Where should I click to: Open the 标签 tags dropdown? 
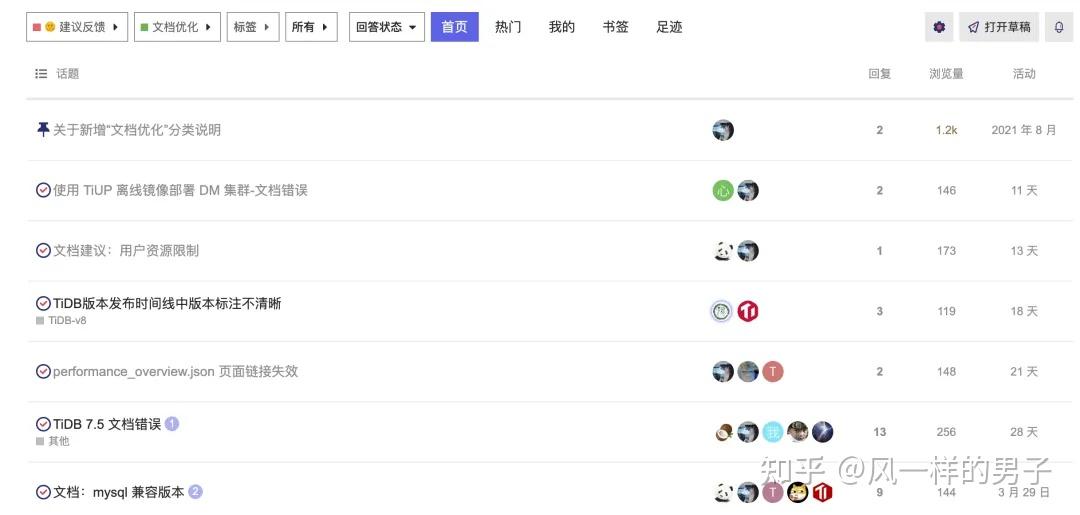(x=252, y=27)
